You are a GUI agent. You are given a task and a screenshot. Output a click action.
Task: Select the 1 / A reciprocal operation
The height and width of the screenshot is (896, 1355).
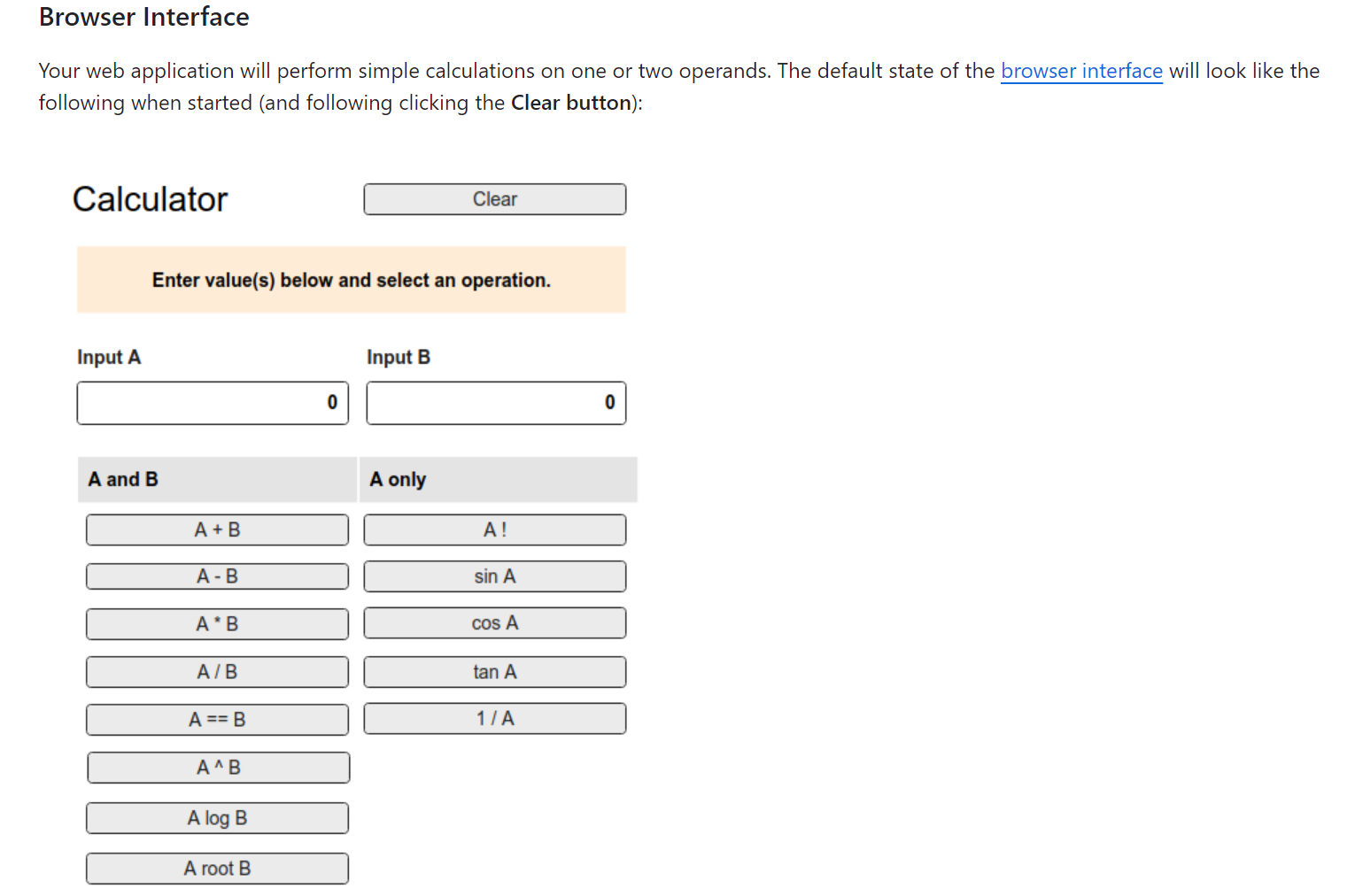point(494,718)
